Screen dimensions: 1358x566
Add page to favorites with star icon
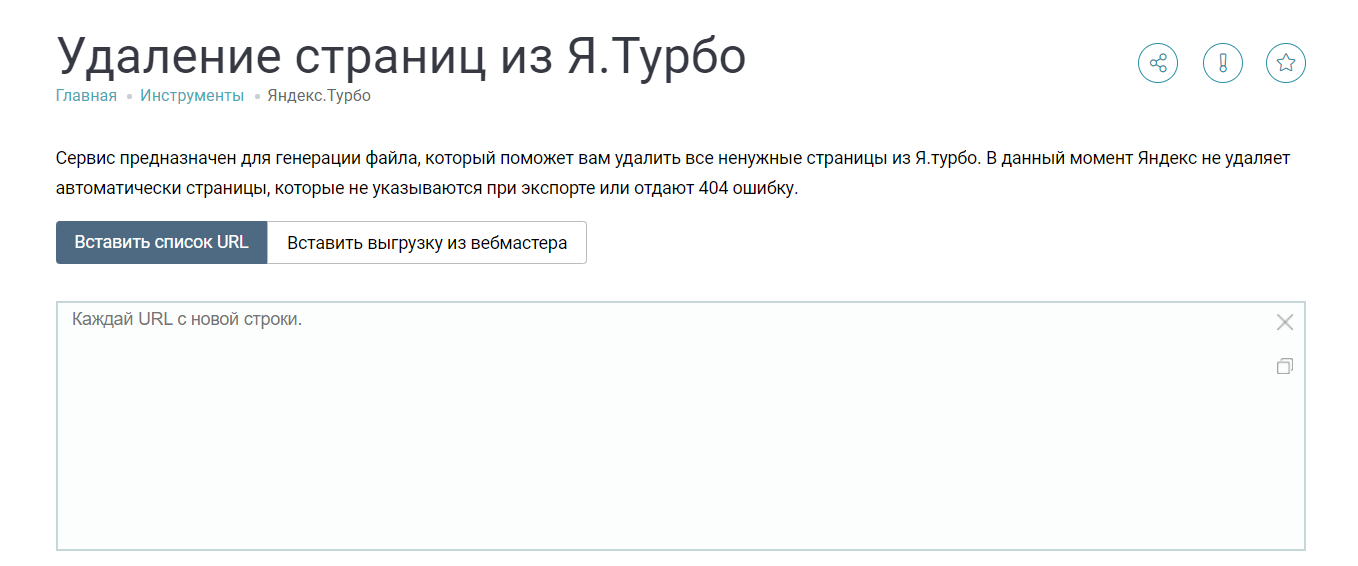(1286, 63)
